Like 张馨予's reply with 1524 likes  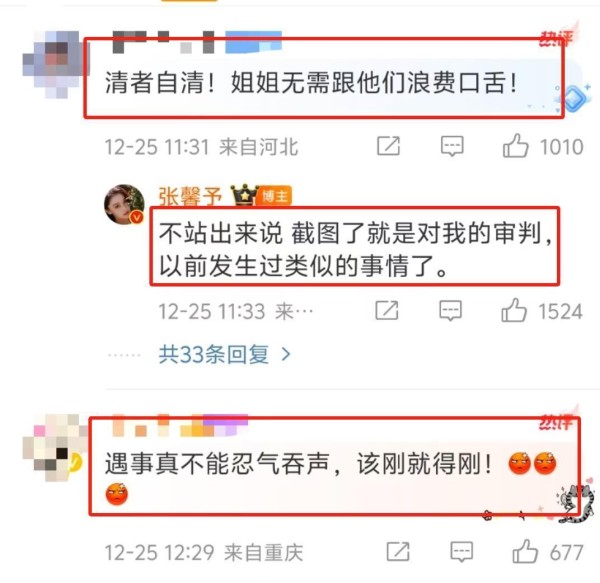tap(514, 310)
